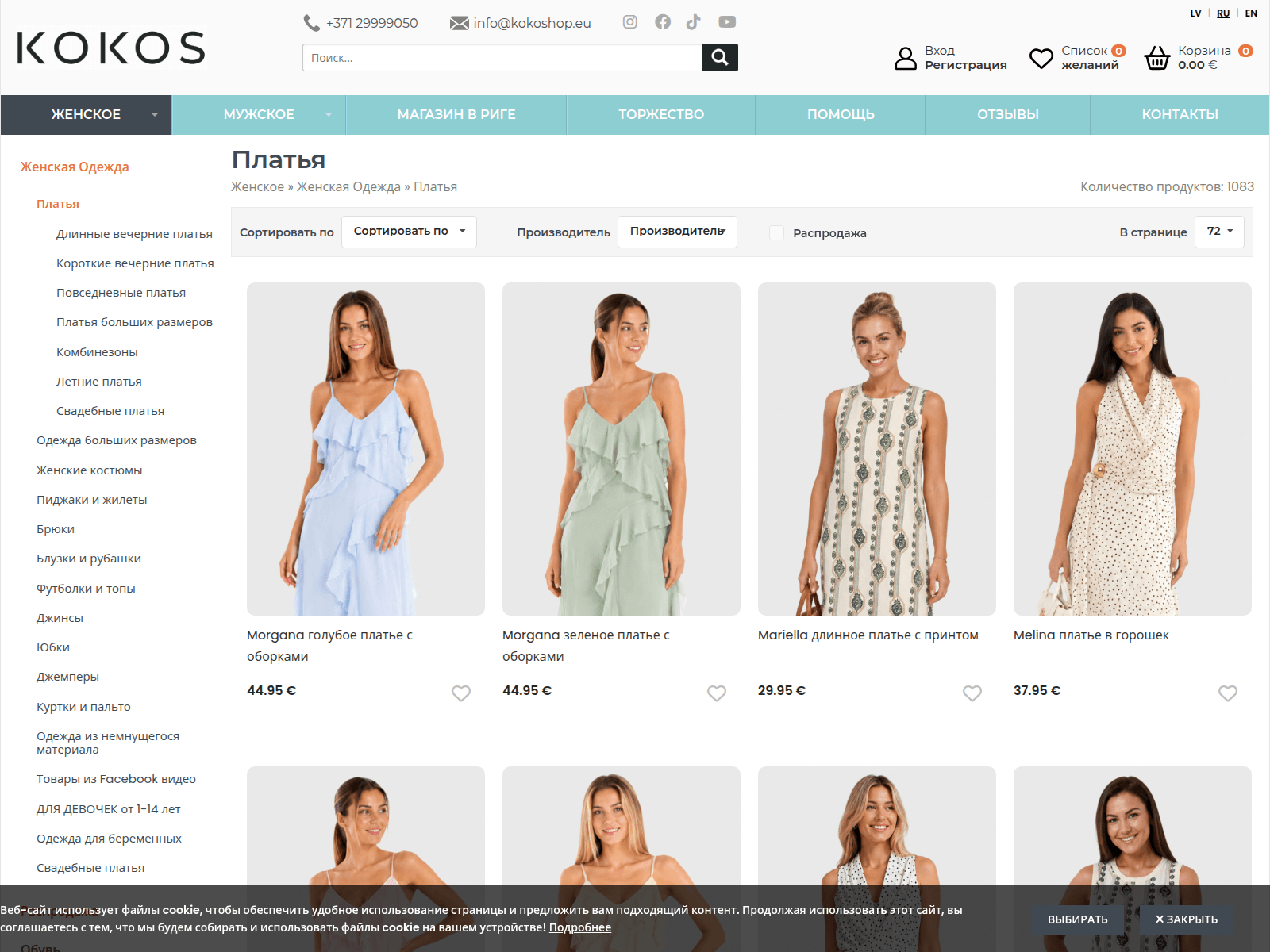
Task: Click the magnifier search button
Action: [720, 57]
